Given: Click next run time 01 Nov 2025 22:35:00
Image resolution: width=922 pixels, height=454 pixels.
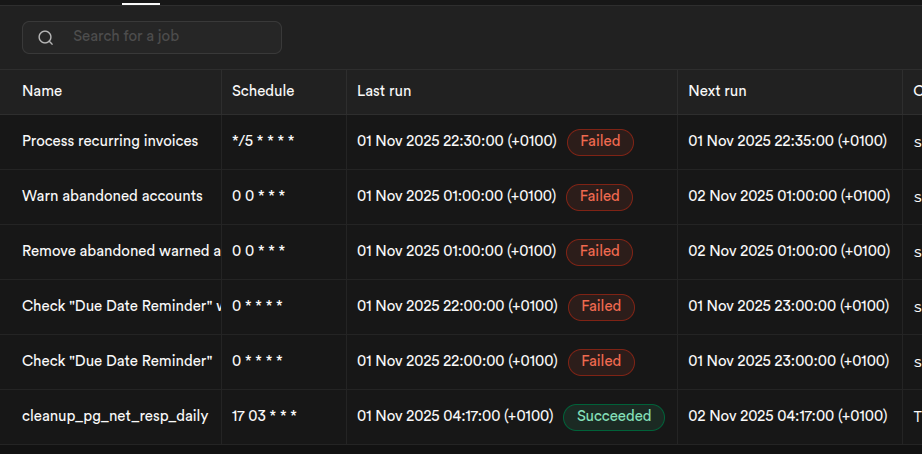Looking at the screenshot, I should (x=788, y=141).
